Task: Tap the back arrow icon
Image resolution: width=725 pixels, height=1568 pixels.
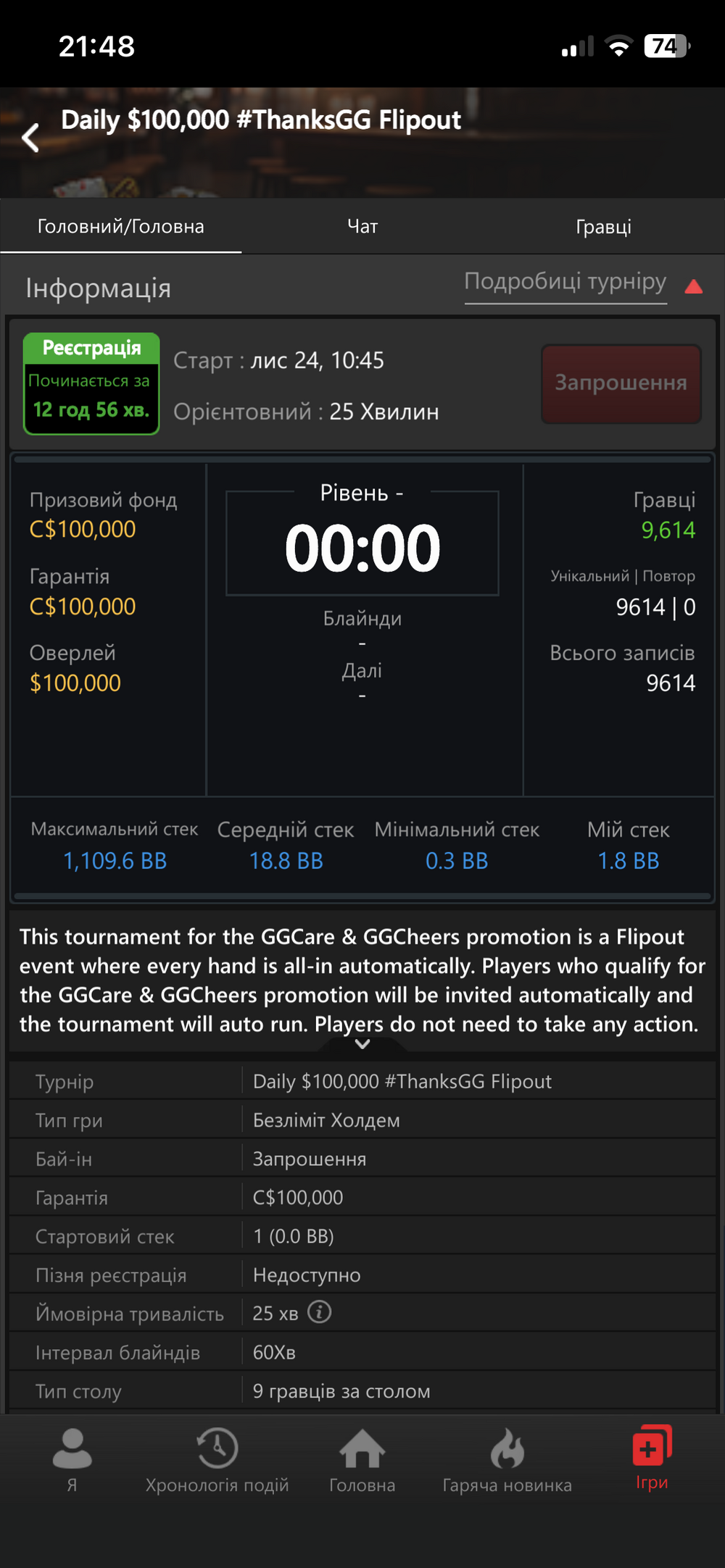Action: pyautogui.click(x=30, y=137)
